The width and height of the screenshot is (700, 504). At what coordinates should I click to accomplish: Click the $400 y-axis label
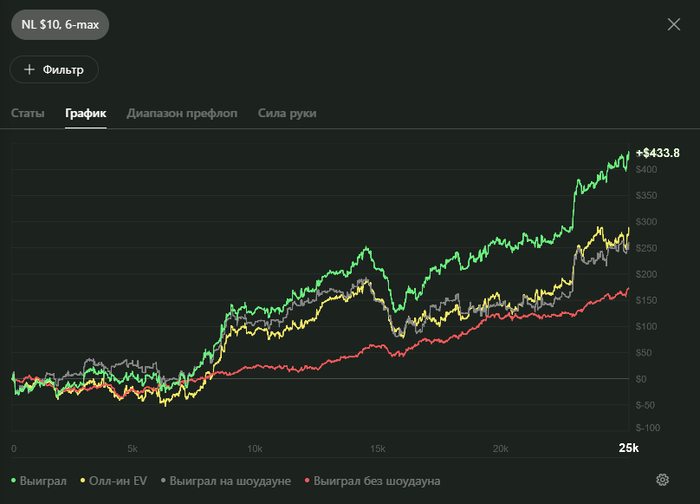(646, 170)
